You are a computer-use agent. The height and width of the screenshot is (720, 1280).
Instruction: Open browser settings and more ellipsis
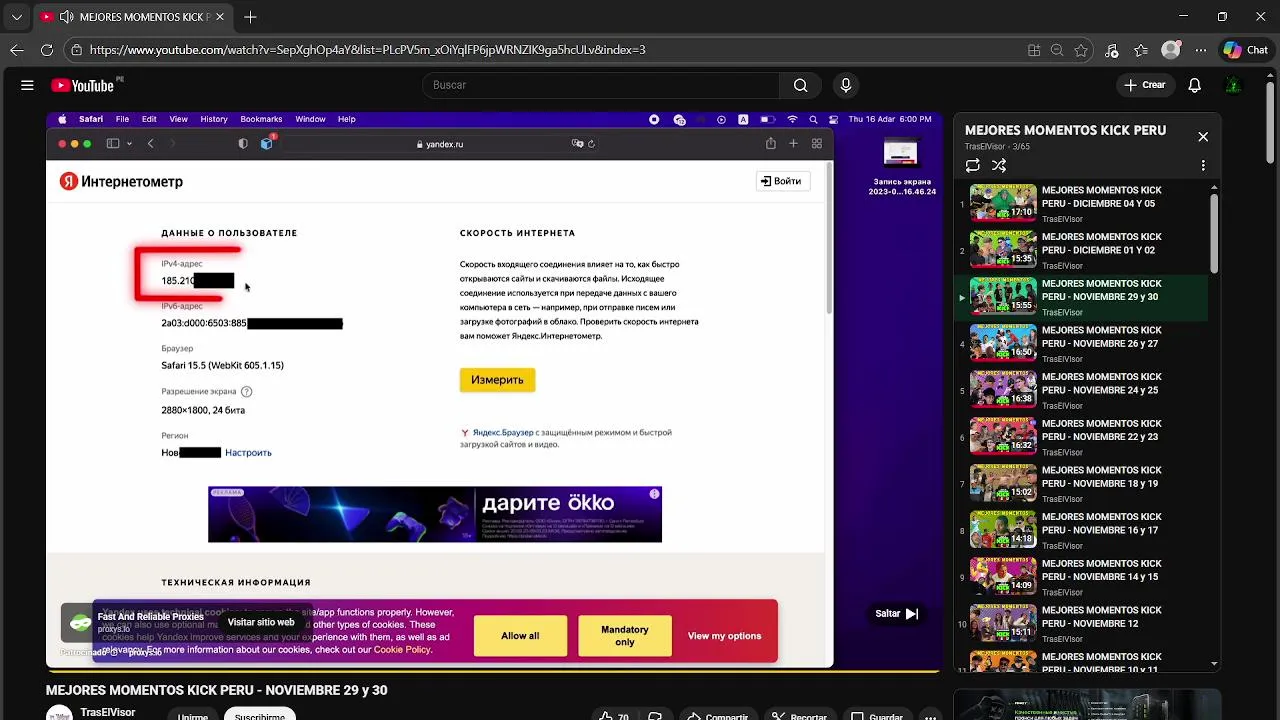click(1199, 50)
